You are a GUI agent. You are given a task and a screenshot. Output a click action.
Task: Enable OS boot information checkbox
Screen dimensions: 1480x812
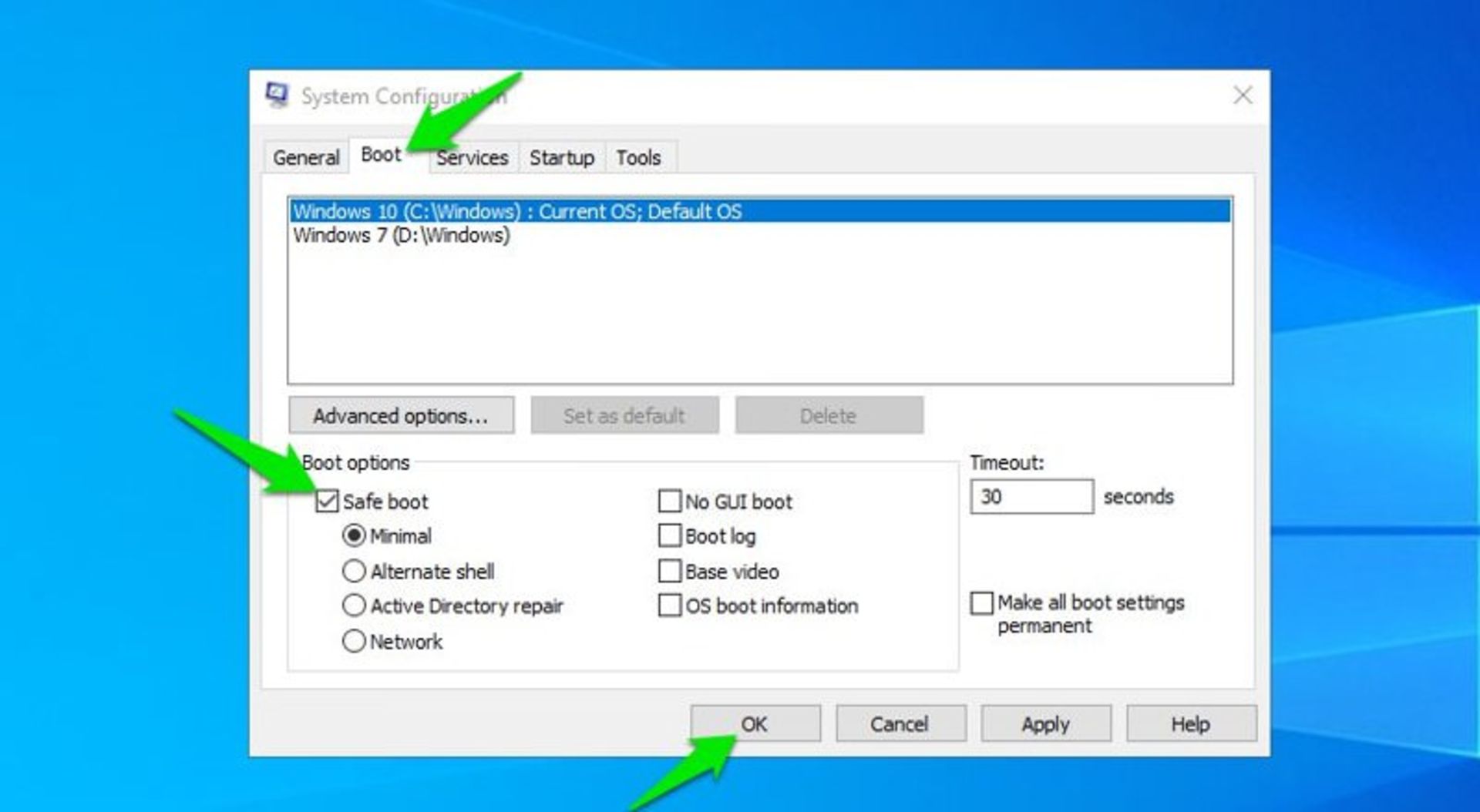tap(670, 606)
